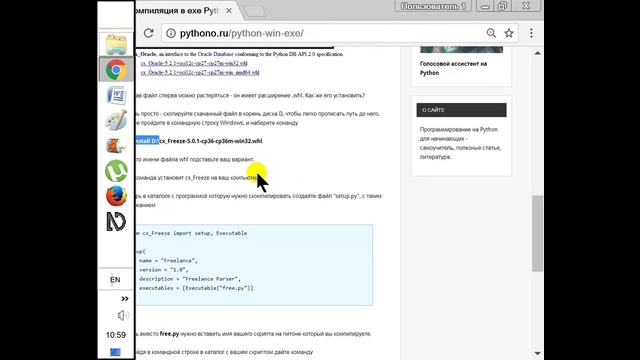Open the film-strip media app icon
640x360 pixels.
(116, 146)
